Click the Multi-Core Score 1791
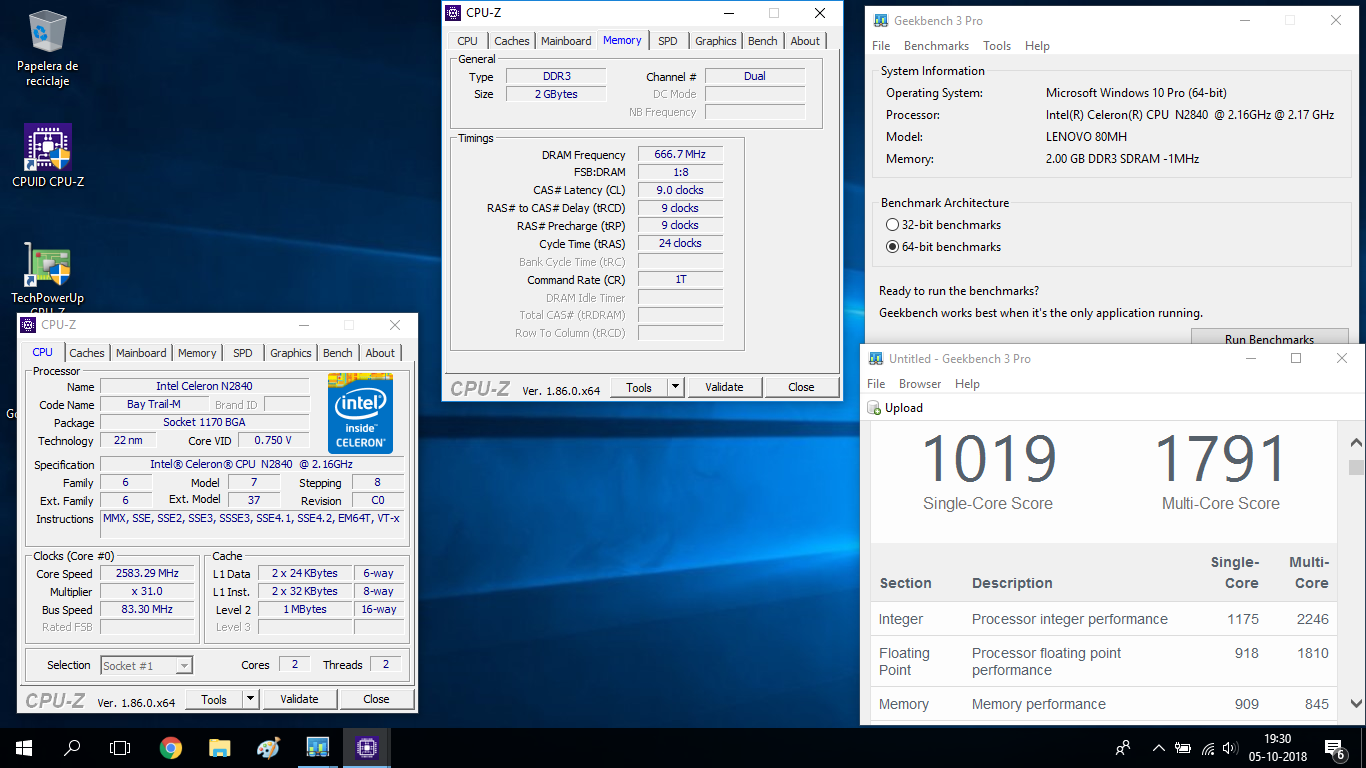 1221,460
